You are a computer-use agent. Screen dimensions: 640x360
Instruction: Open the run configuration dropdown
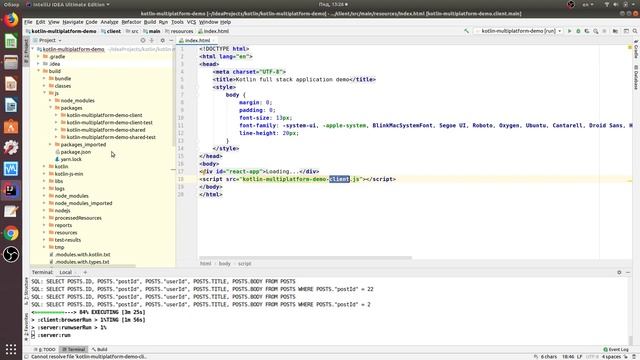coord(518,31)
